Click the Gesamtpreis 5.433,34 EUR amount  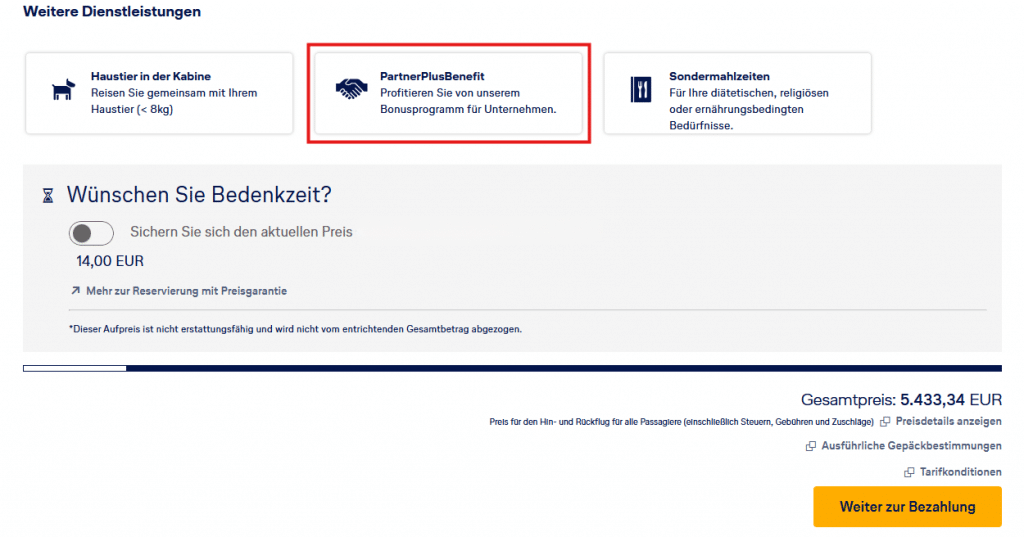951,399
